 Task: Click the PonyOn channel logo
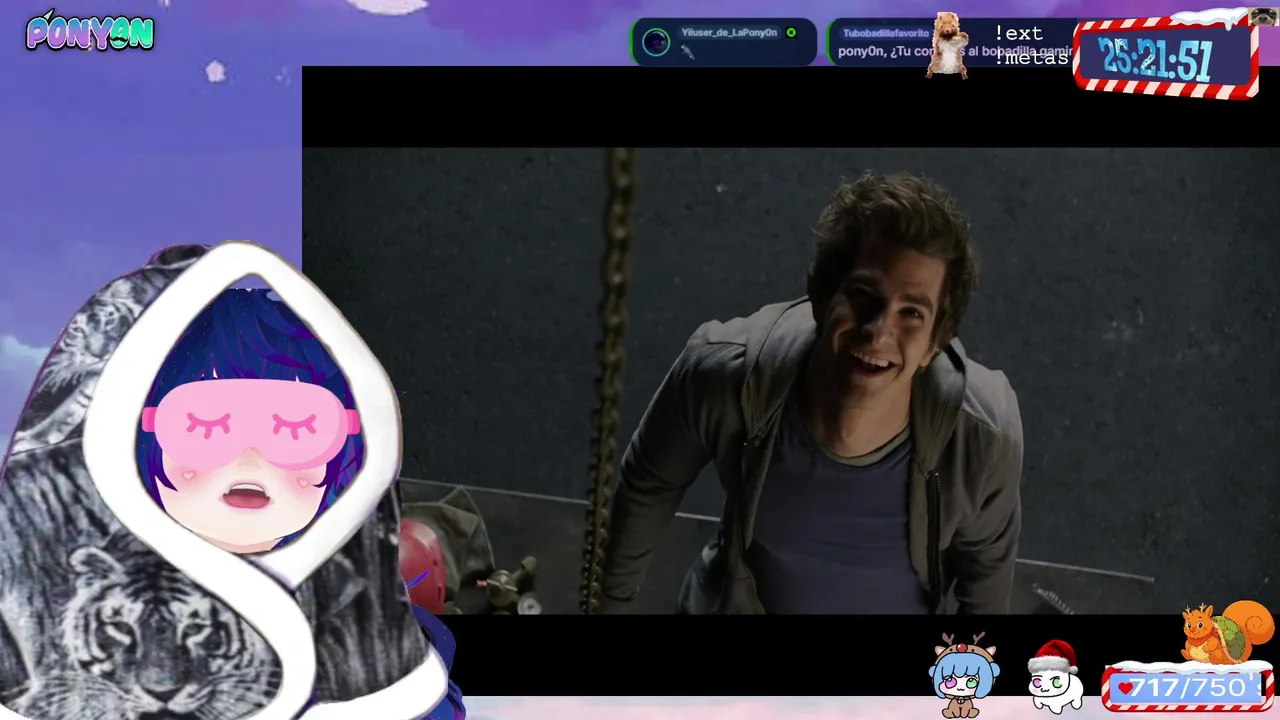pyautogui.click(x=90, y=32)
